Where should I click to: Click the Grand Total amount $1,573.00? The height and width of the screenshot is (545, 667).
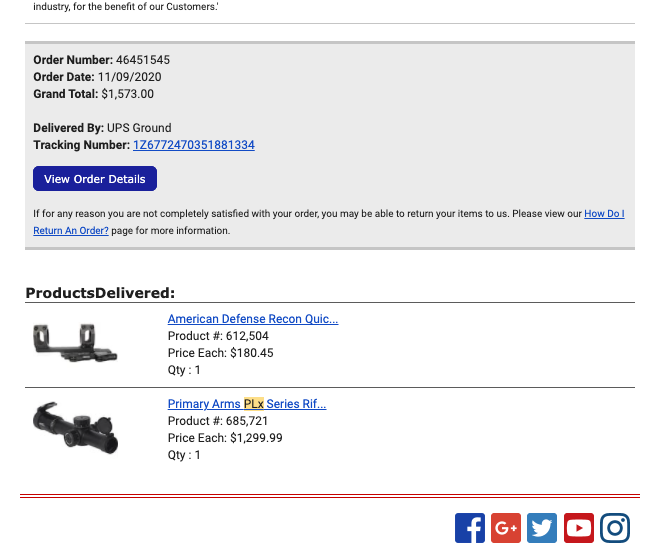pos(128,94)
